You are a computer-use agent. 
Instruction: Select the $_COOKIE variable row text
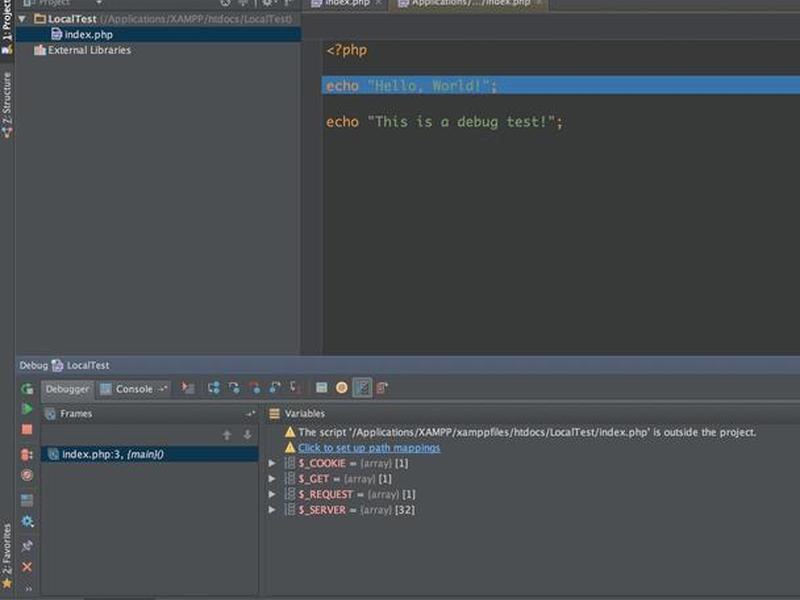click(x=353, y=463)
